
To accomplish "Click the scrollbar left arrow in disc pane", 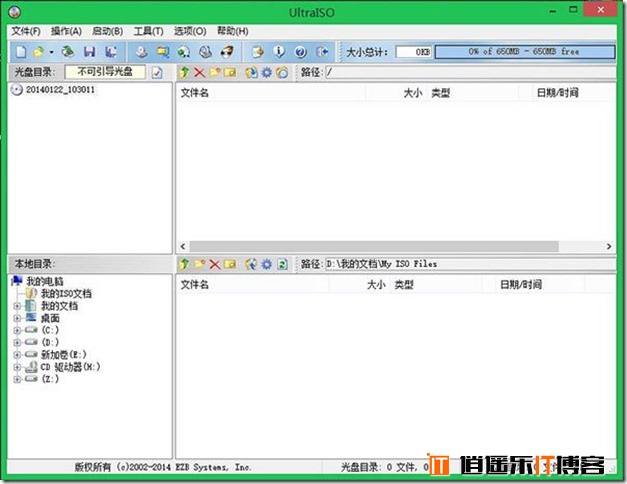I will pos(183,246).
